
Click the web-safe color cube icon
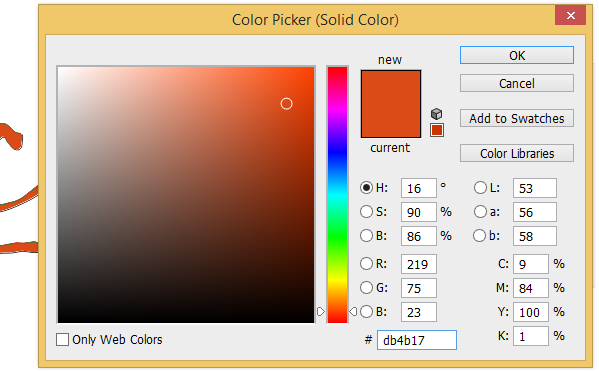[x=436, y=114]
